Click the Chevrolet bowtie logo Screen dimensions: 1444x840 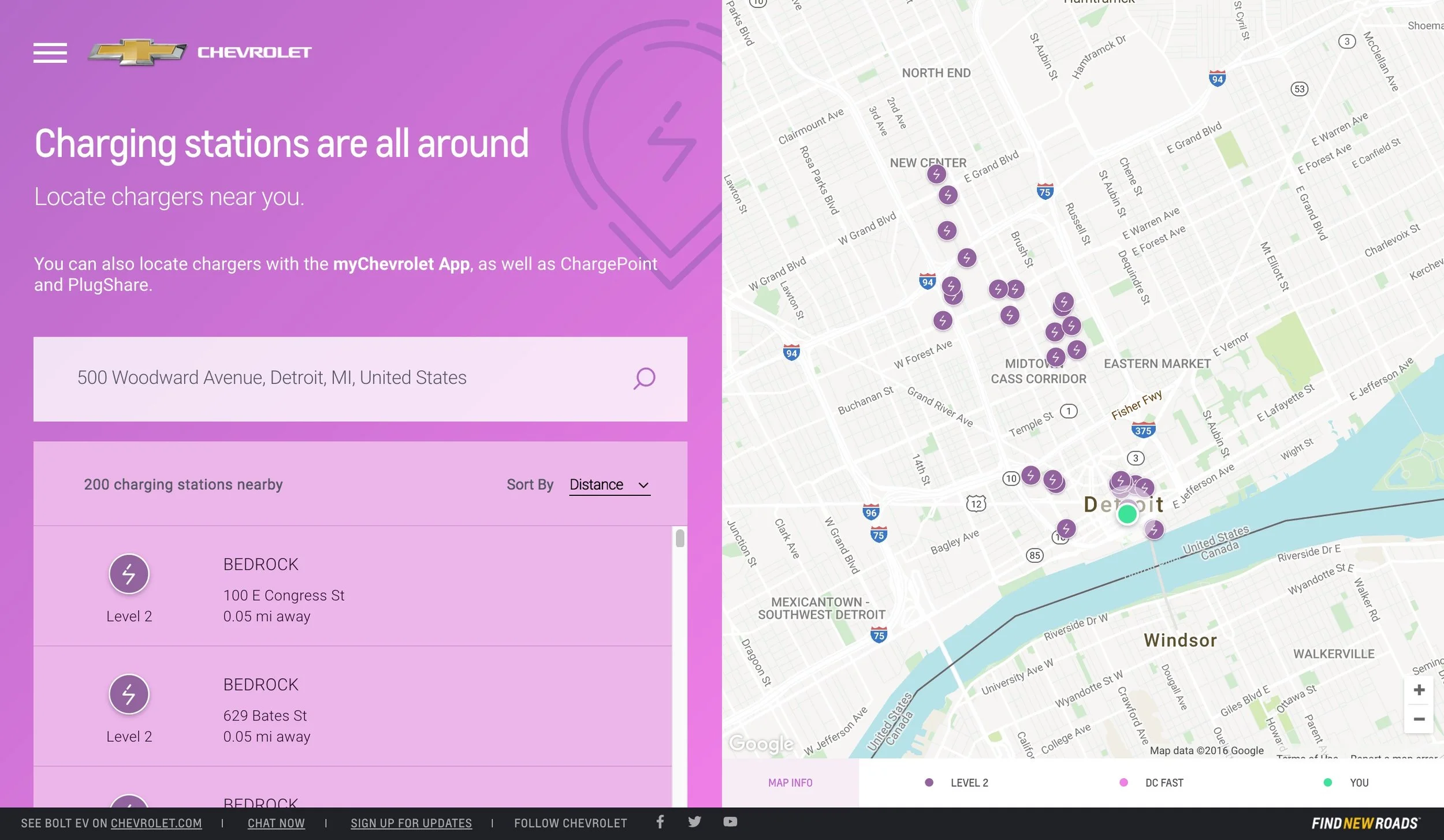[137, 52]
